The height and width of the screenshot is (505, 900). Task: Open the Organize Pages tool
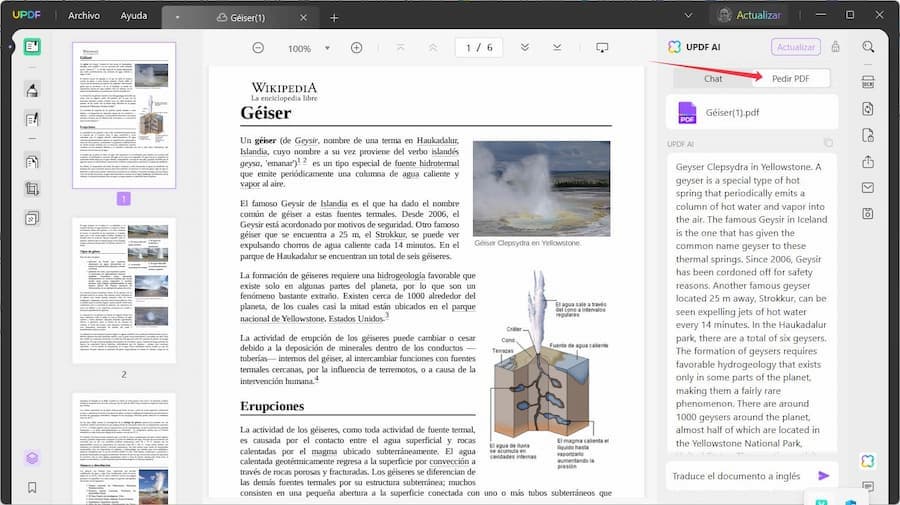(32, 162)
